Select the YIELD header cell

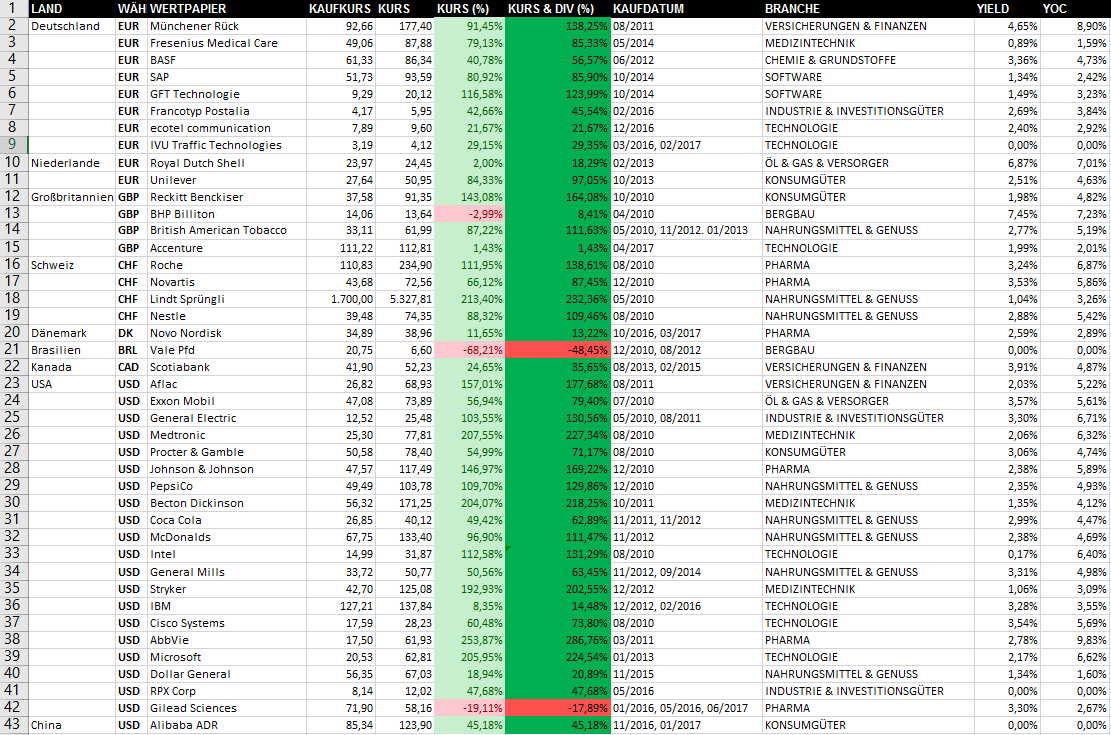click(1007, 9)
